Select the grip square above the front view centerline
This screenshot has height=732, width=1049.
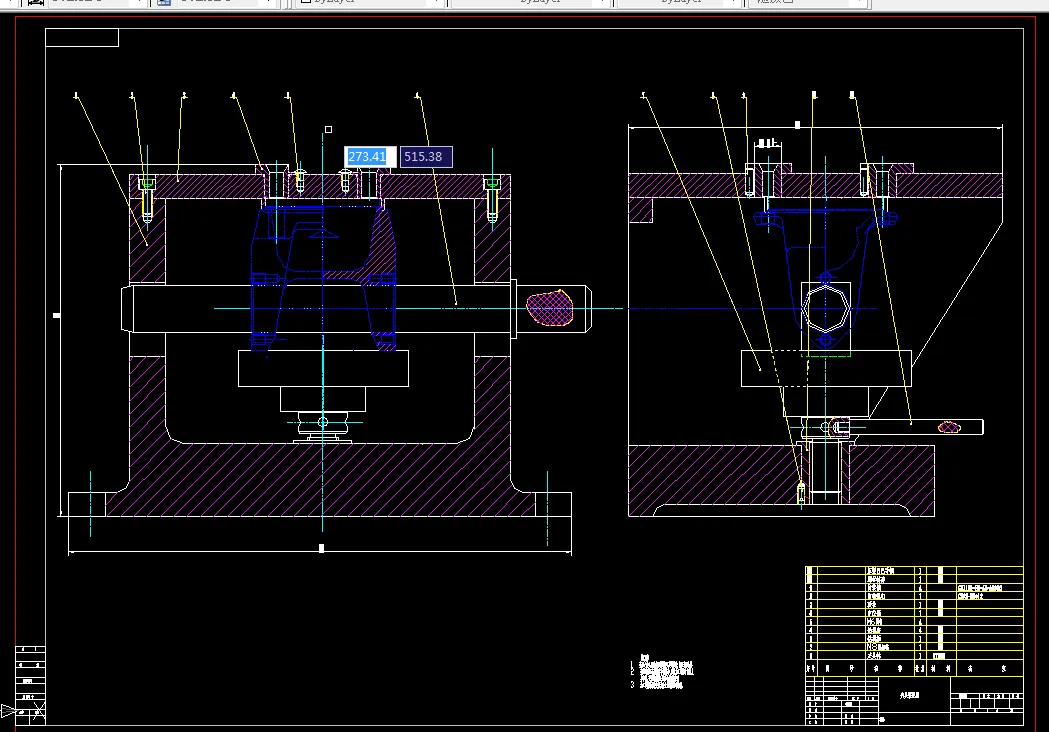(328, 129)
